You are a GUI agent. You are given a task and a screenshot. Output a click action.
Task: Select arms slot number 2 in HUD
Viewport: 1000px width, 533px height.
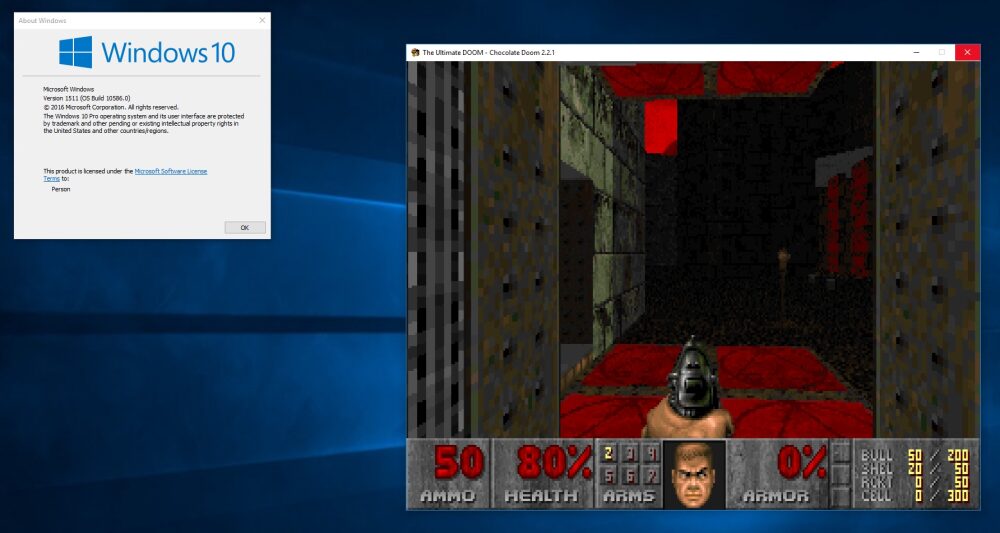608,454
